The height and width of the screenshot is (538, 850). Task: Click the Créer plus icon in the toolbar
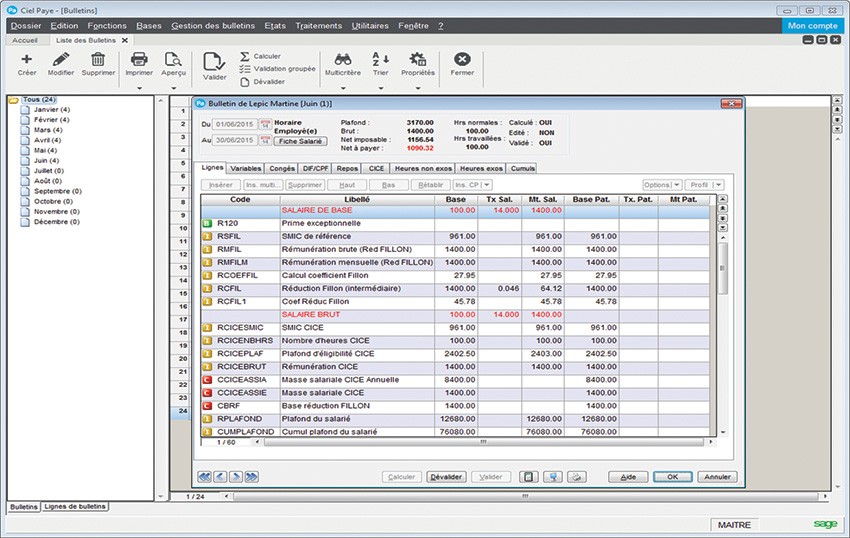[26, 60]
